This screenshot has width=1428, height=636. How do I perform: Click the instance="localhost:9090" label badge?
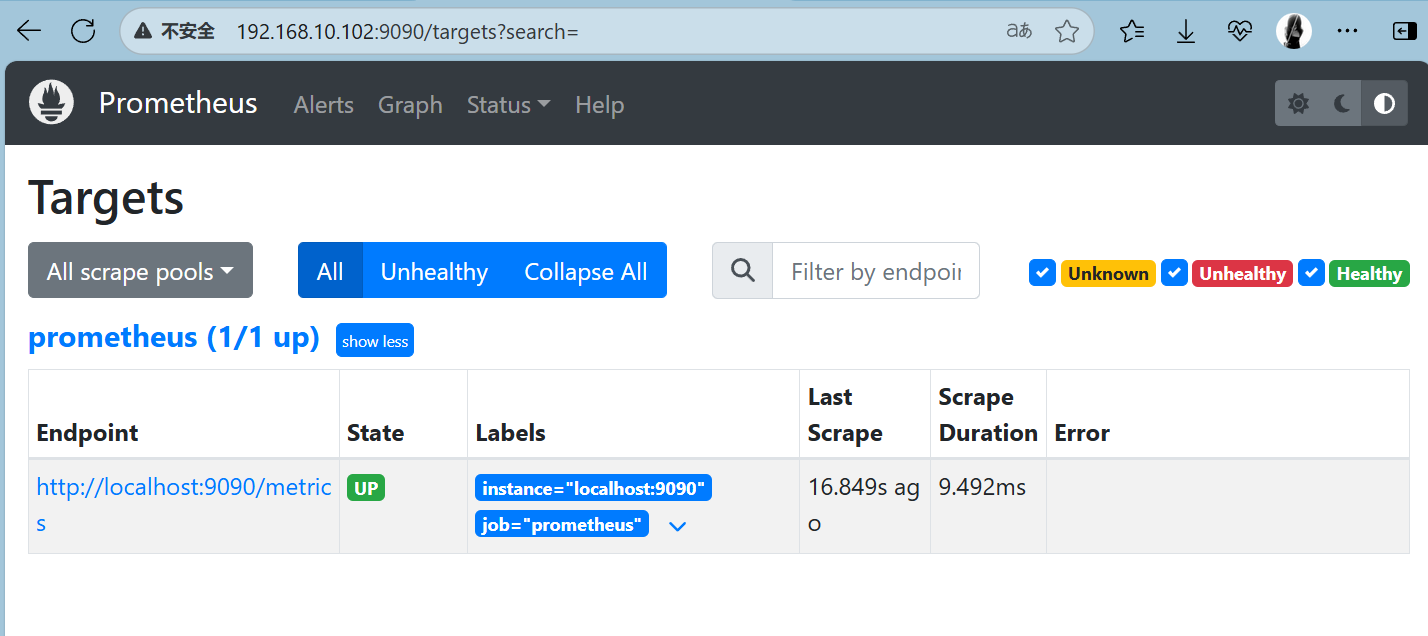(x=593, y=488)
